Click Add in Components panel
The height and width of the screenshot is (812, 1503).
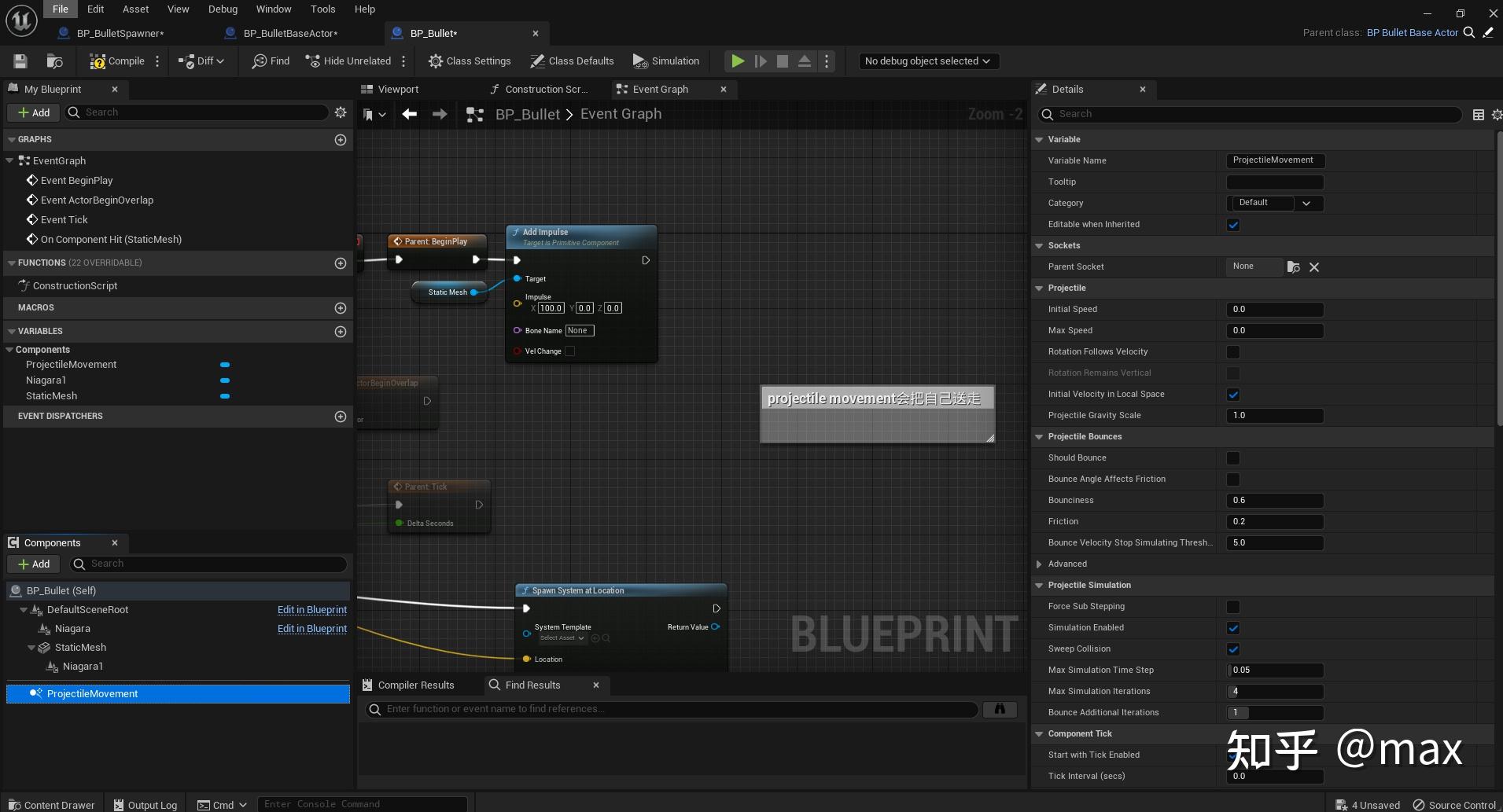33,564
